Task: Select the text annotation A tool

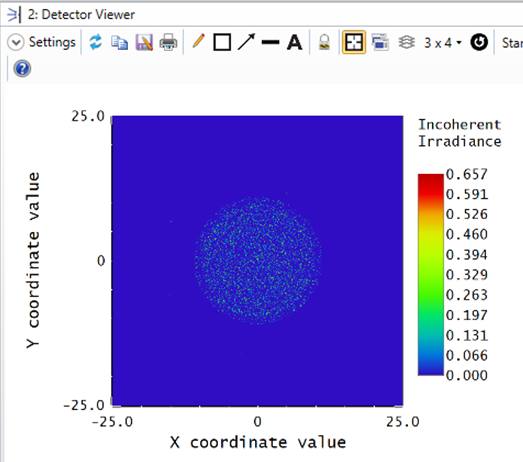Action: (x=295, y=42)
